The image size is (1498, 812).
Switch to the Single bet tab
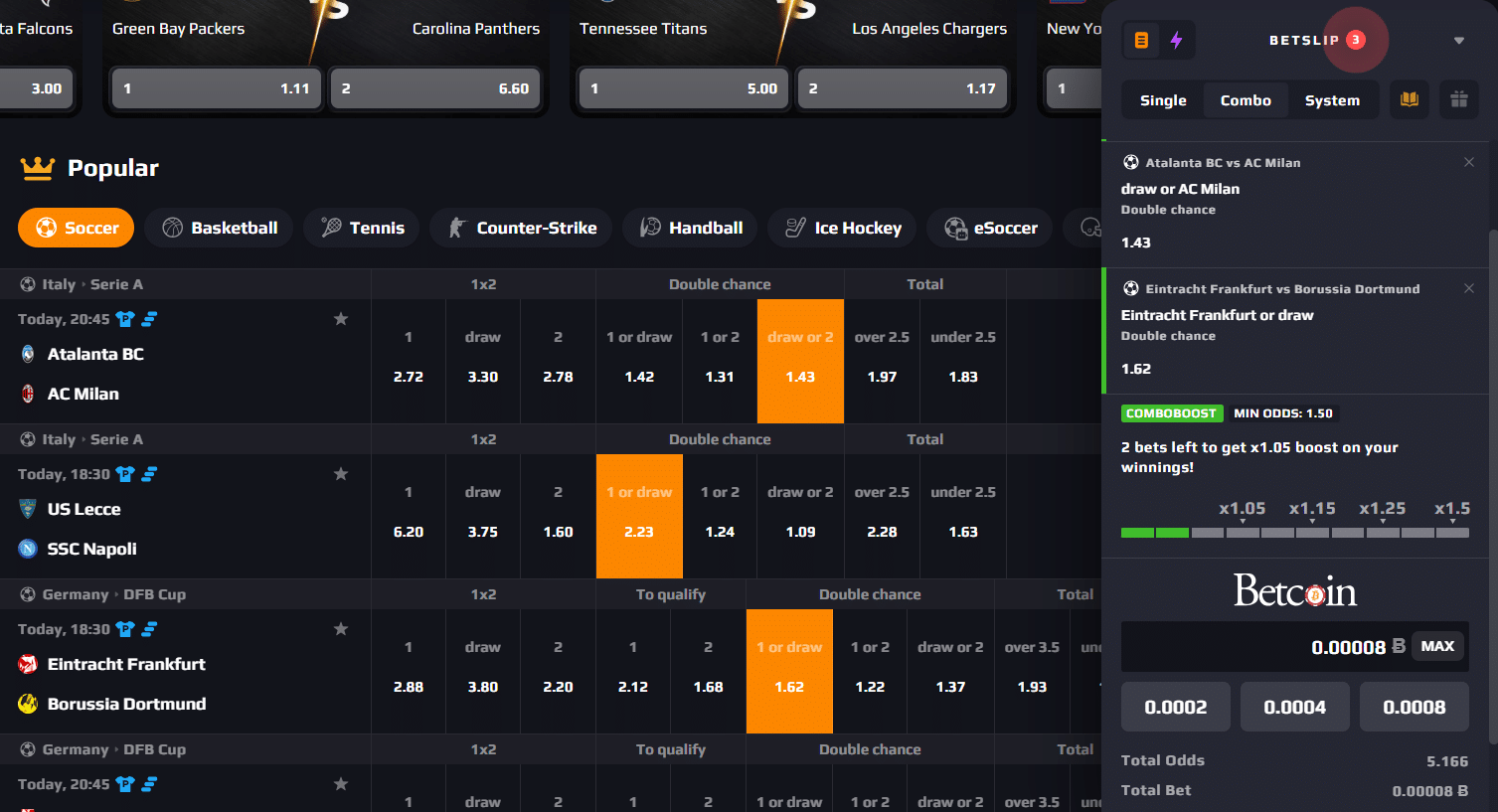pos(1161,99)
